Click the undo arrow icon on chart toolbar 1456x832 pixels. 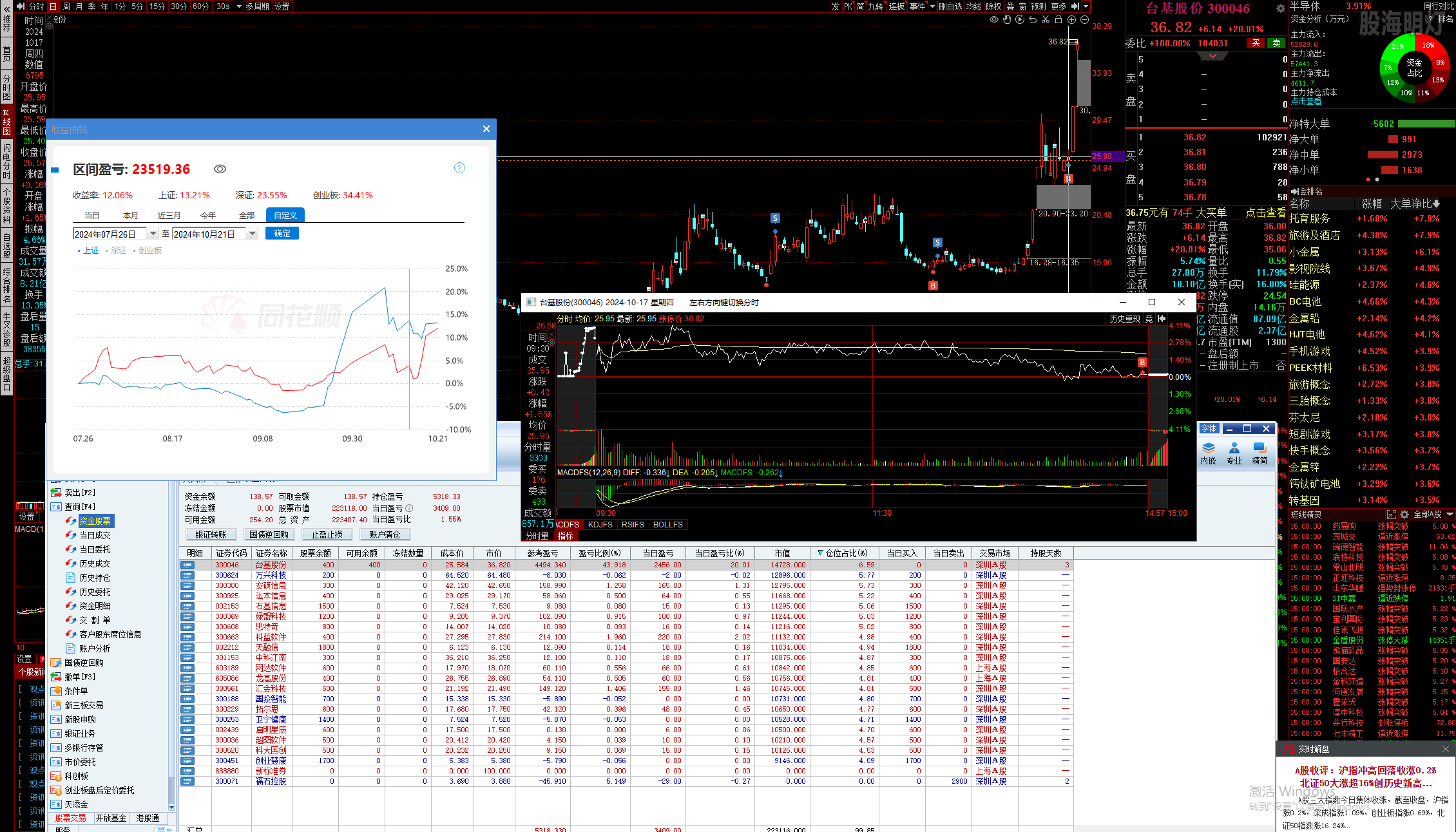(1033, 20)
